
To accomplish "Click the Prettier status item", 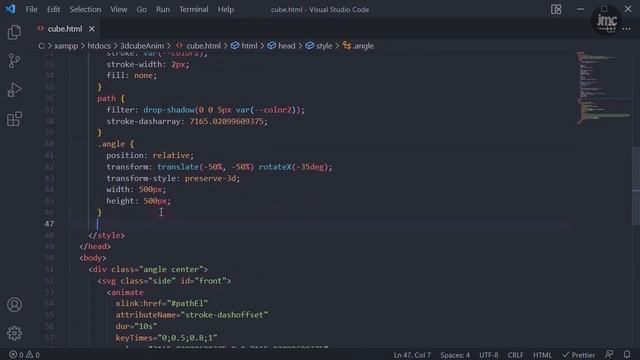I will point(578,355).
